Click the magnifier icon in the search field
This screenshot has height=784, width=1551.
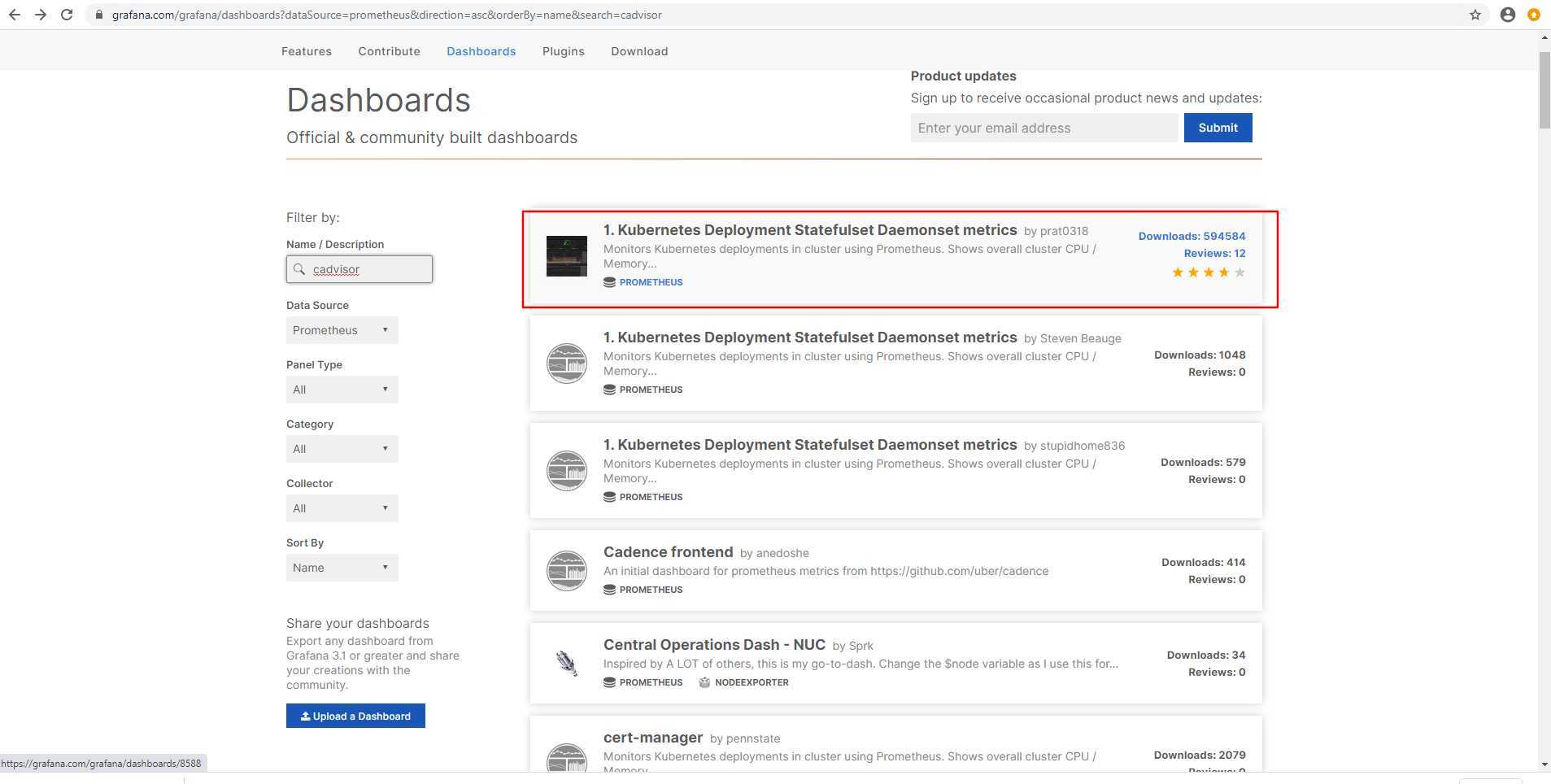299,269
